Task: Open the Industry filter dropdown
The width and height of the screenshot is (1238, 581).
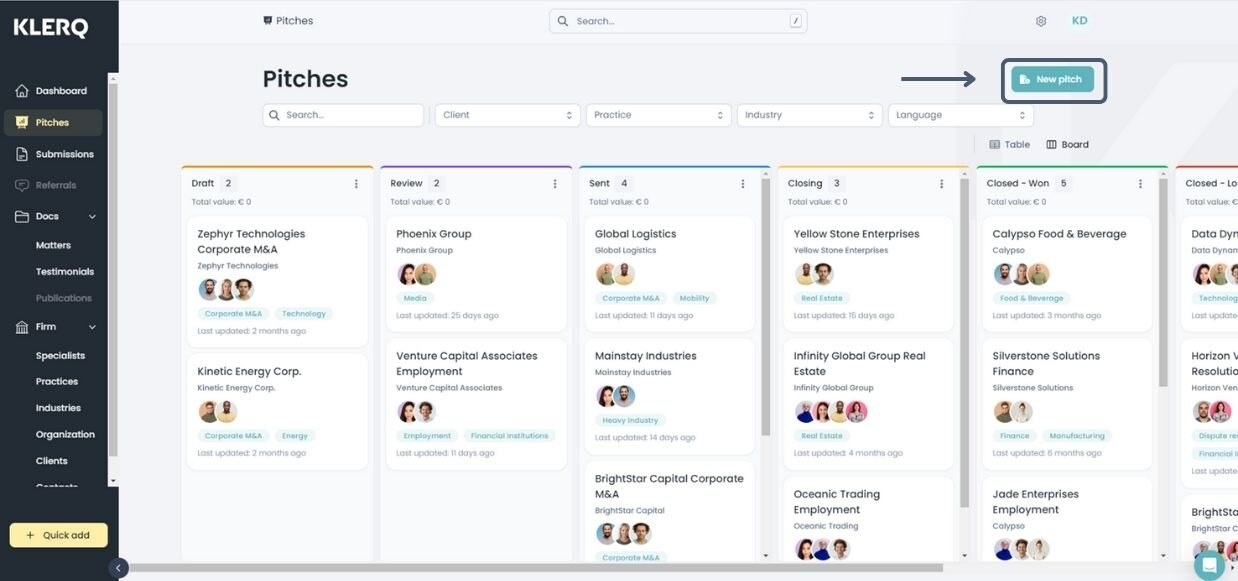Action: [x=809, y=115]
